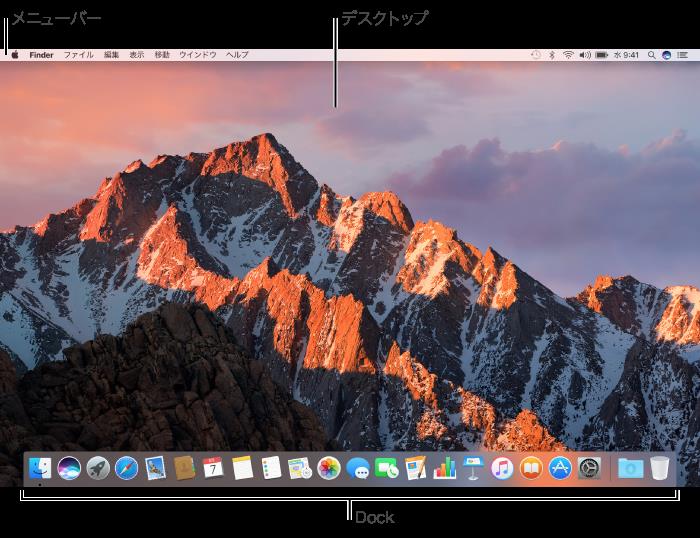The width and height of the screenshot is (700, 538).
Task: Launch Safari compass icon in Dock
Action: click(x=126, y=468)
